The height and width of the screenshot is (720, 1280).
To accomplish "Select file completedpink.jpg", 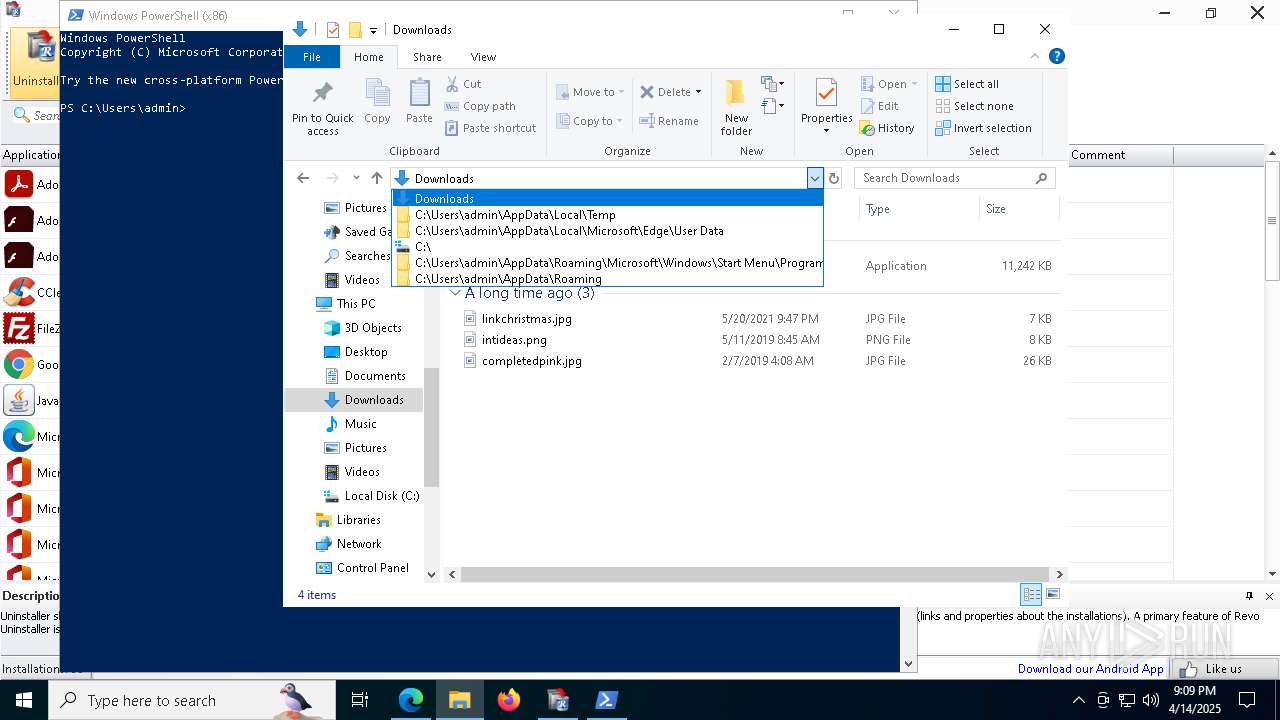I will point(531,360).
